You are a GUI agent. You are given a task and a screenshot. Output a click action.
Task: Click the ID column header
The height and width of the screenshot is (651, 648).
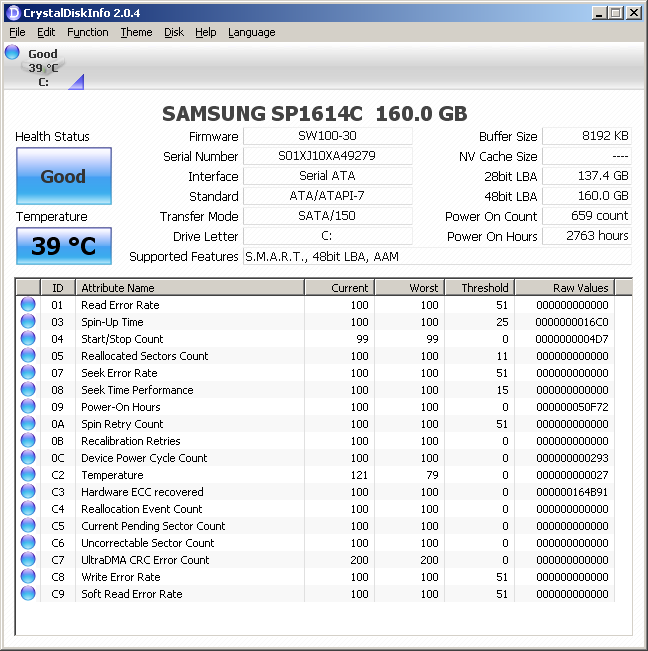click(58, 288)
